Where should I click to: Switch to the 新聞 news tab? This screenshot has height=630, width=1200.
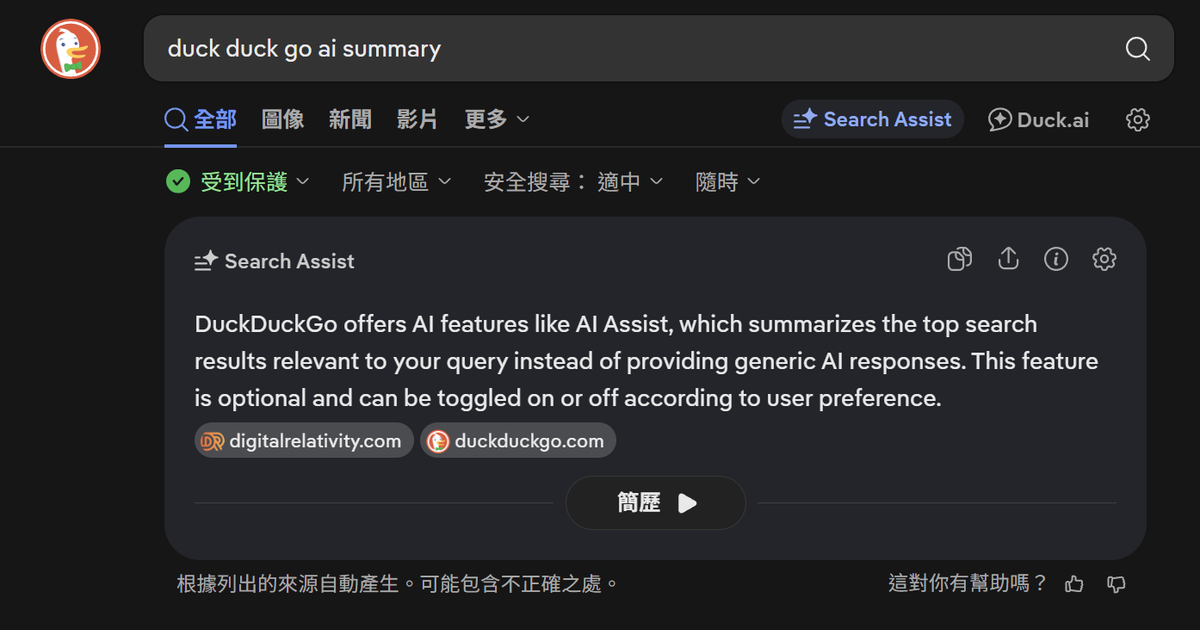(x=350, y=120)
